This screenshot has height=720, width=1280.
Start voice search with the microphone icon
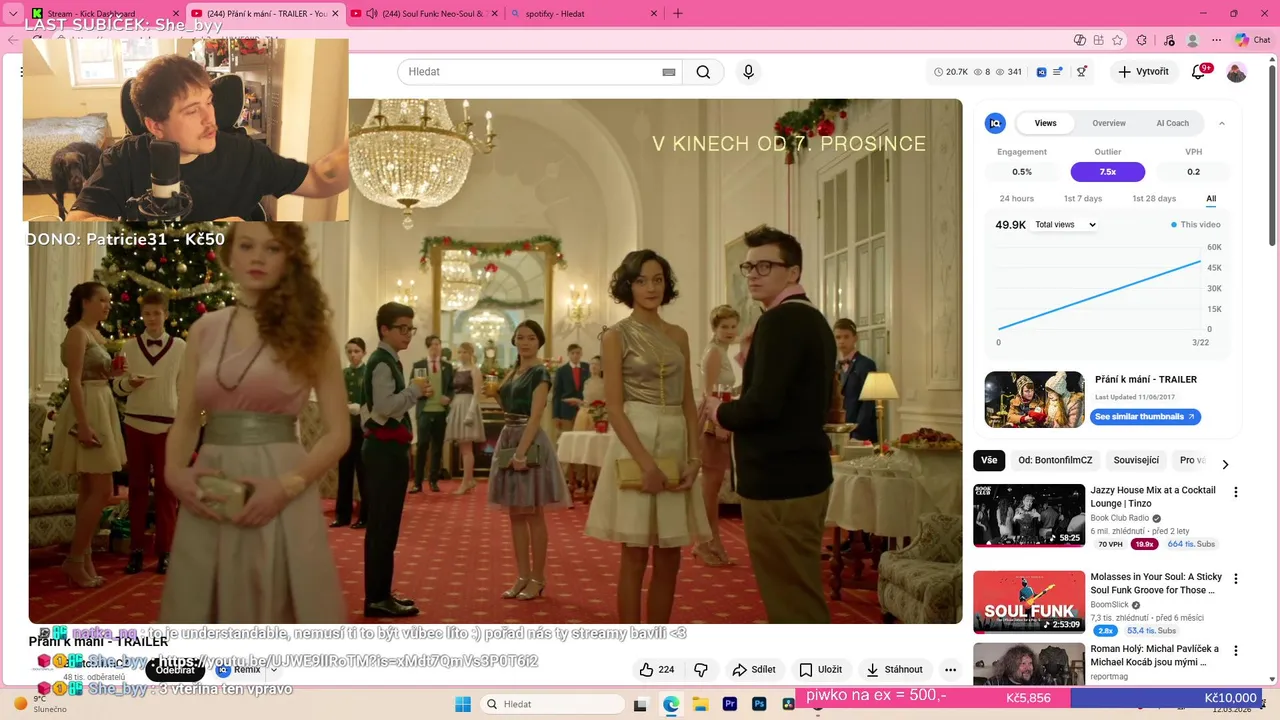(748, 72)
